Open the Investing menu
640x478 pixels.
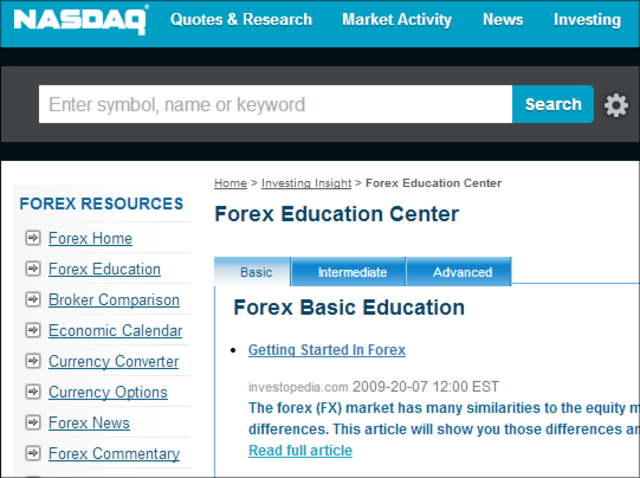(587, 20)
